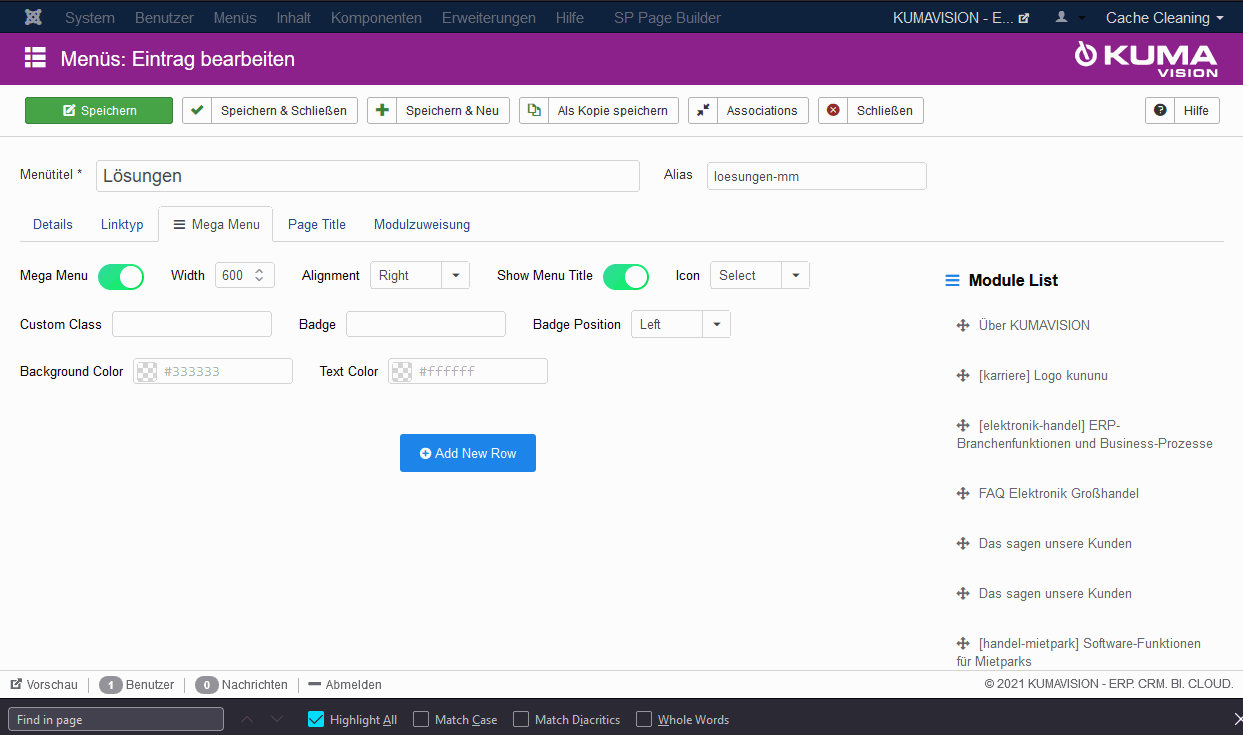The image size is (1243, 735).
Task: Click the Badge input field
Action: [x=426, y=324]
